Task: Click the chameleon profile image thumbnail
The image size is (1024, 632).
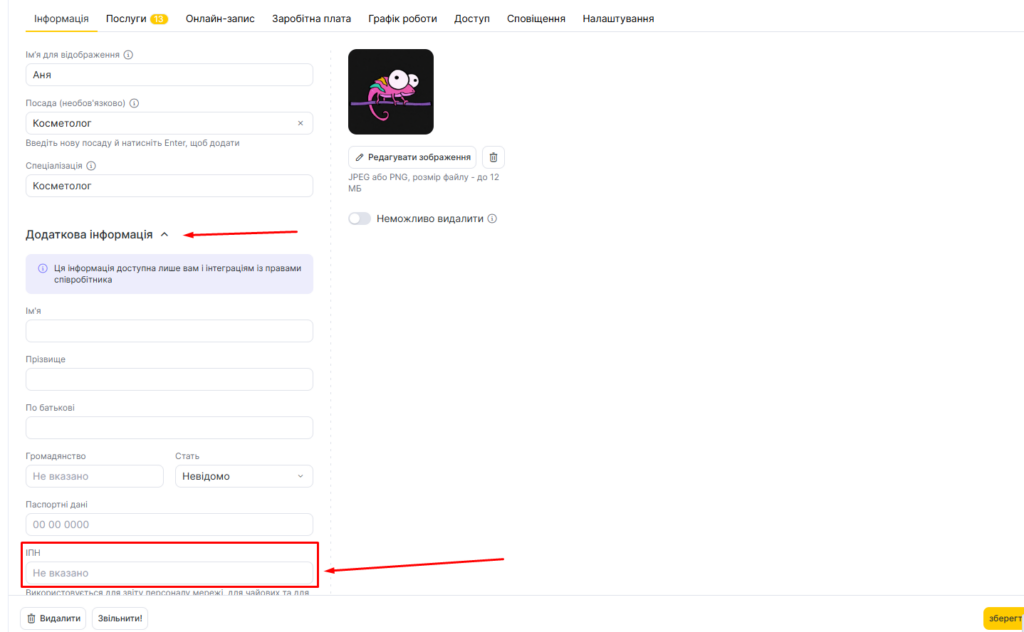Action: click(390, 91)
